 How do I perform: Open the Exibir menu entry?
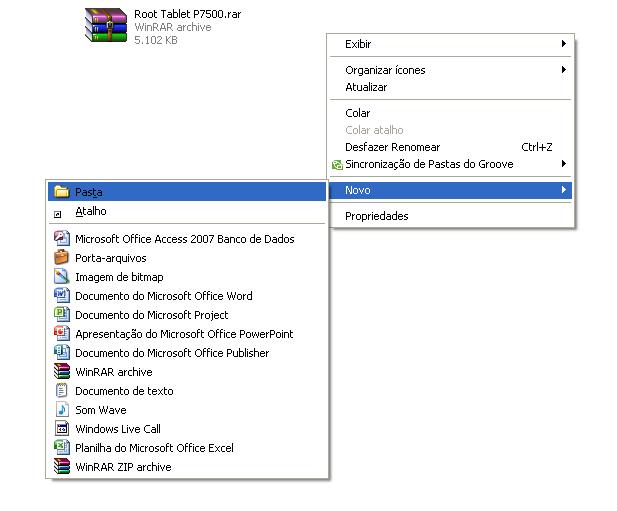pos(450,44)
